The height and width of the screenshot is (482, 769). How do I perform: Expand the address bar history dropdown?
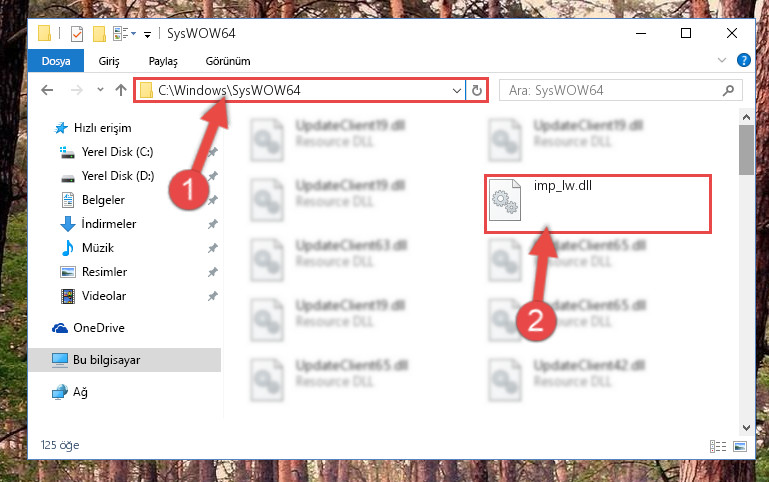457,91
